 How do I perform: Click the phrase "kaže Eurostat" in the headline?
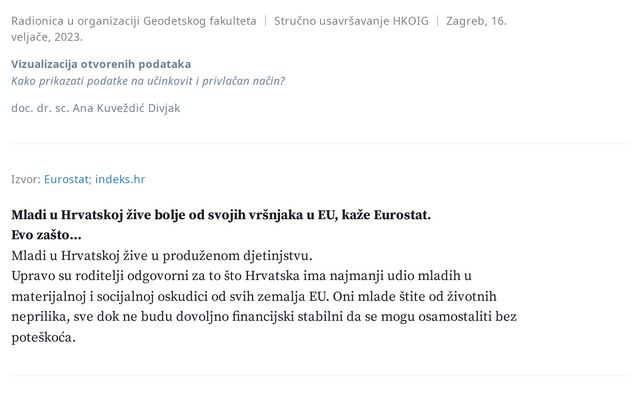385,215
